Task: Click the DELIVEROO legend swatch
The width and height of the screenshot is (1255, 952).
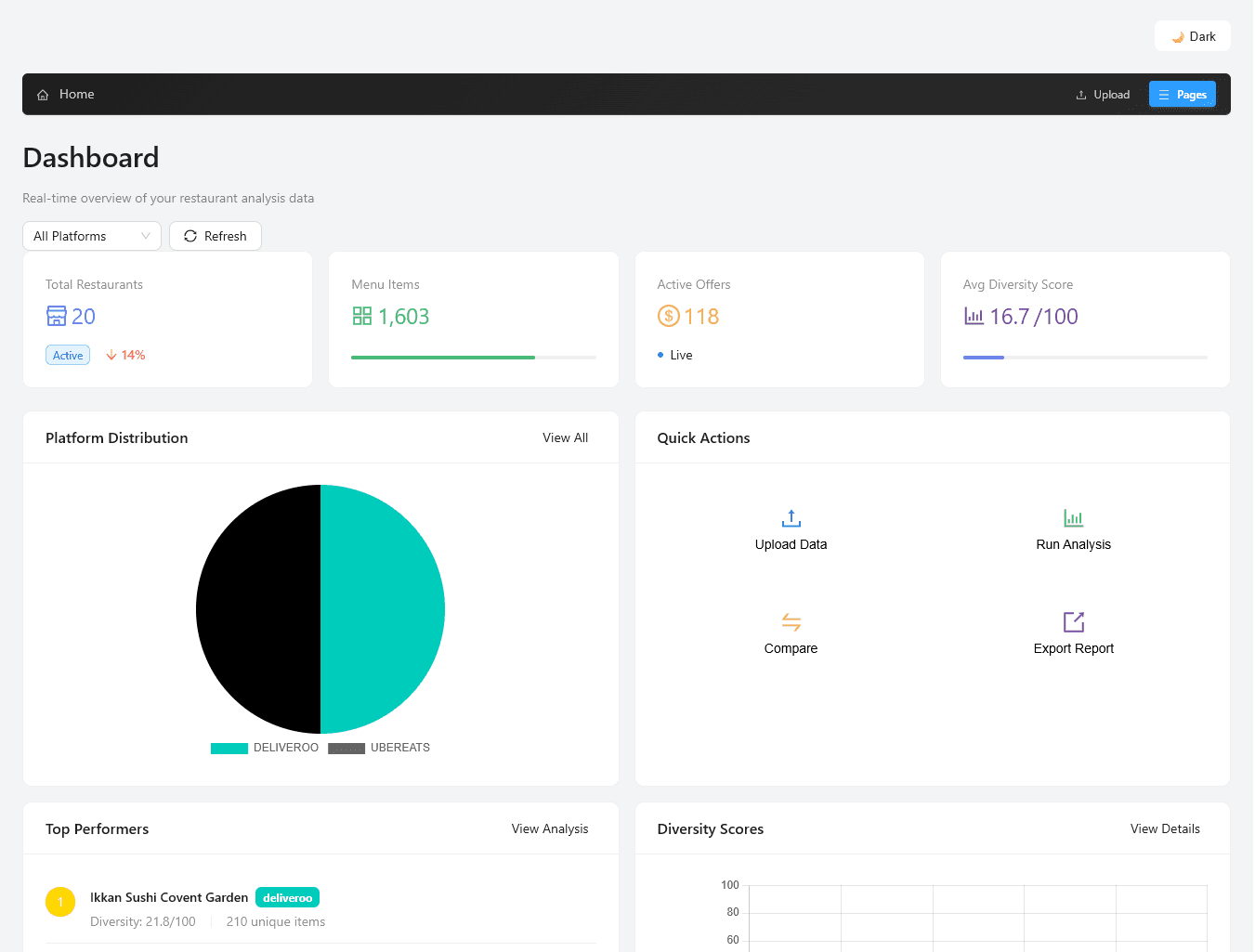Action: 229,748
